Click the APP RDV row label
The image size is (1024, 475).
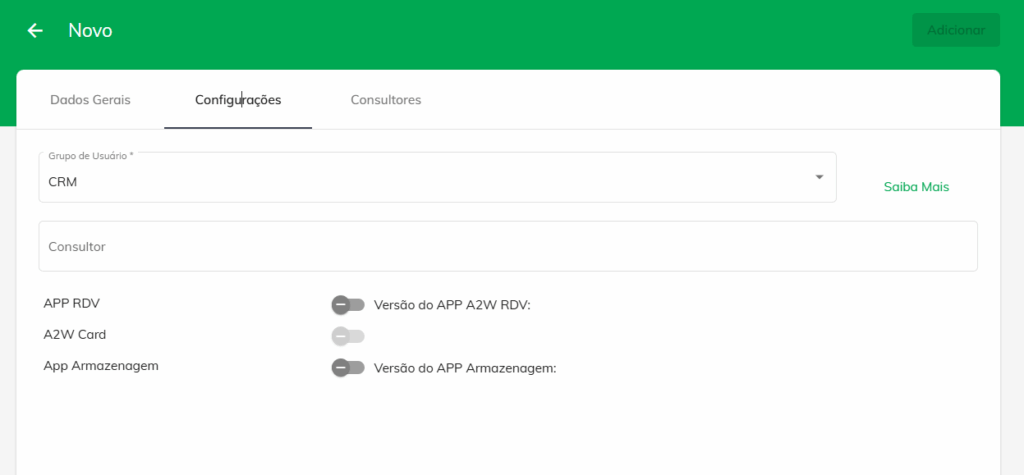coord(72,302)
